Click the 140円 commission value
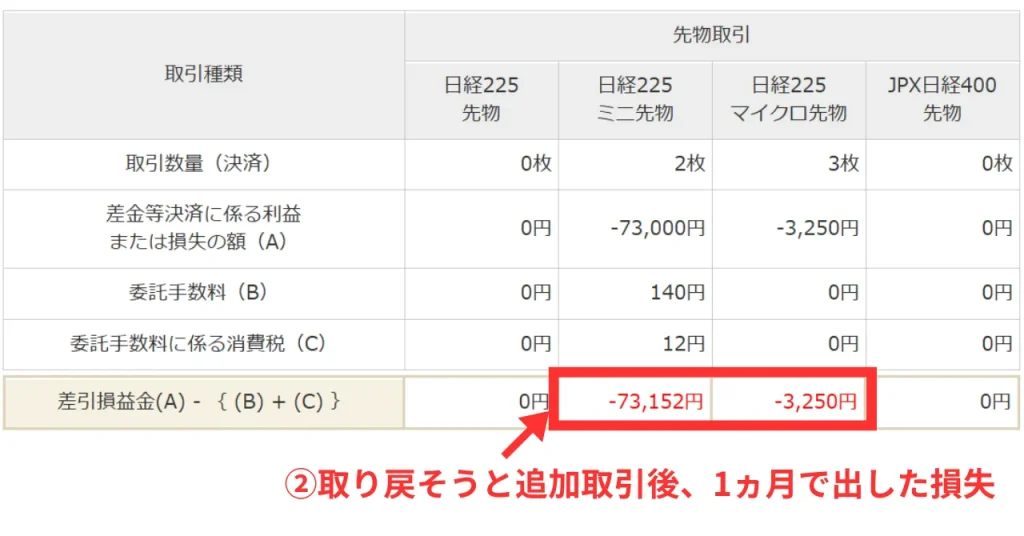Image resolution: width=1024 pixels, height=536 pixels. 683,293
